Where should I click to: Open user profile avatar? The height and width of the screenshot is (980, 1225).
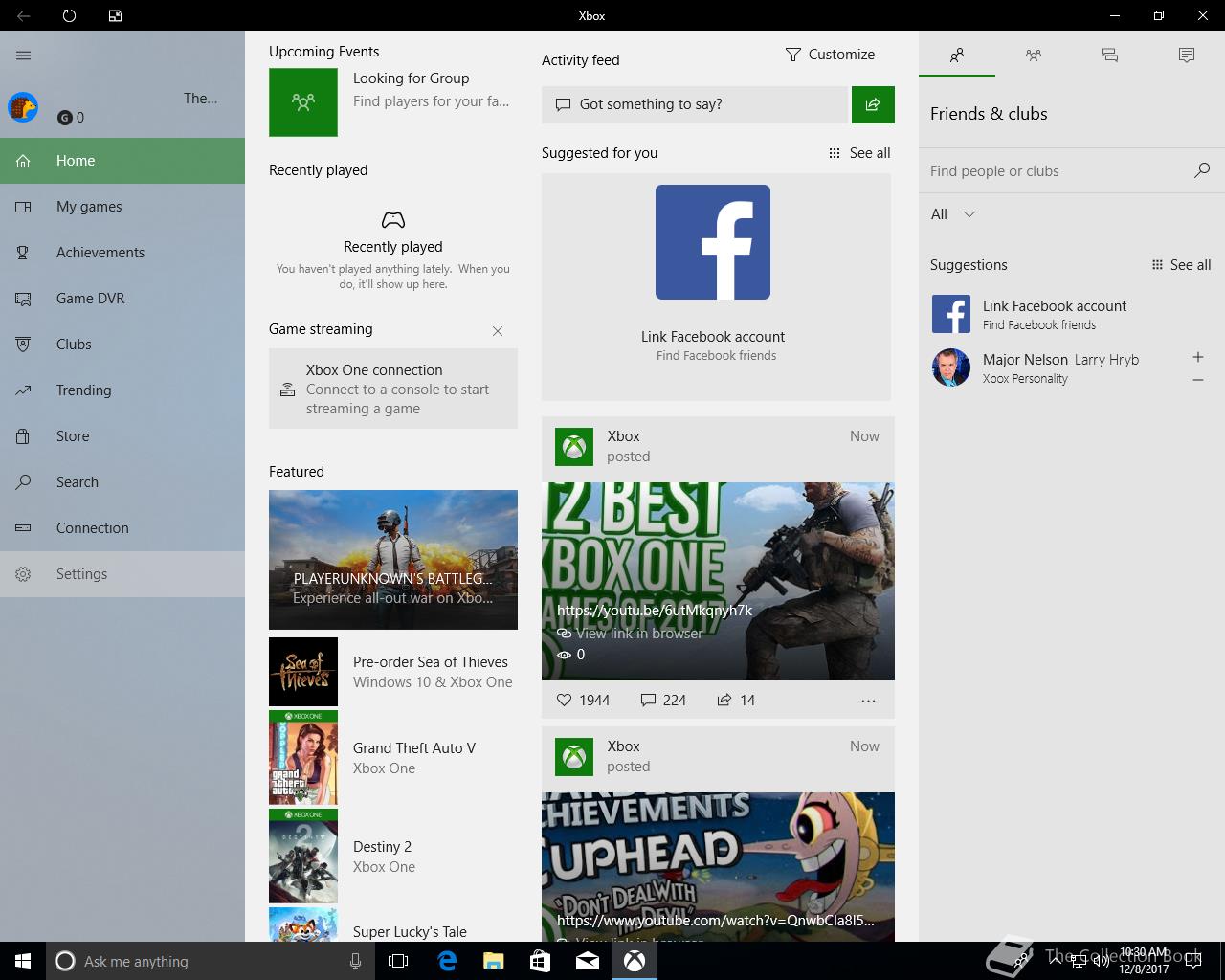(x=23, y=107)
